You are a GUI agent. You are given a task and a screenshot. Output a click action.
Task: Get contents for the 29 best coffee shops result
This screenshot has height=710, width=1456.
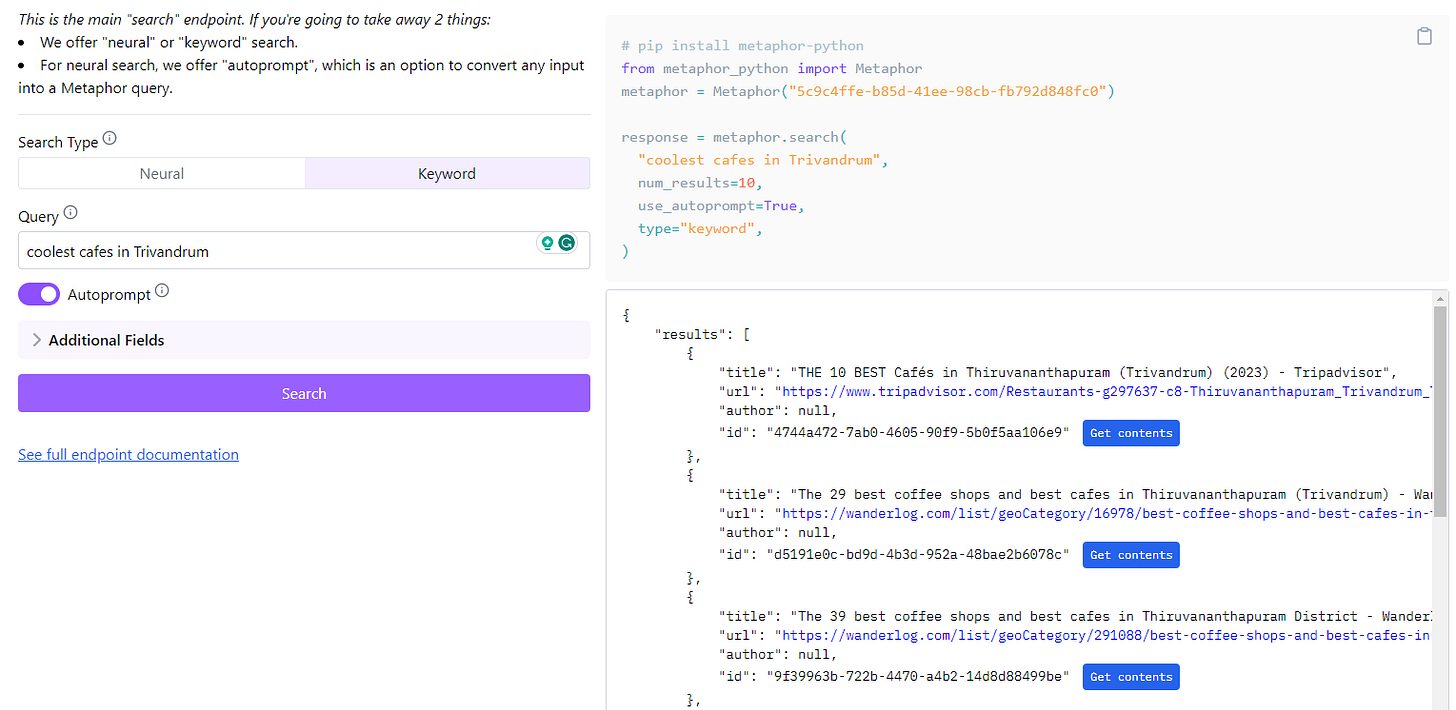1131,555
